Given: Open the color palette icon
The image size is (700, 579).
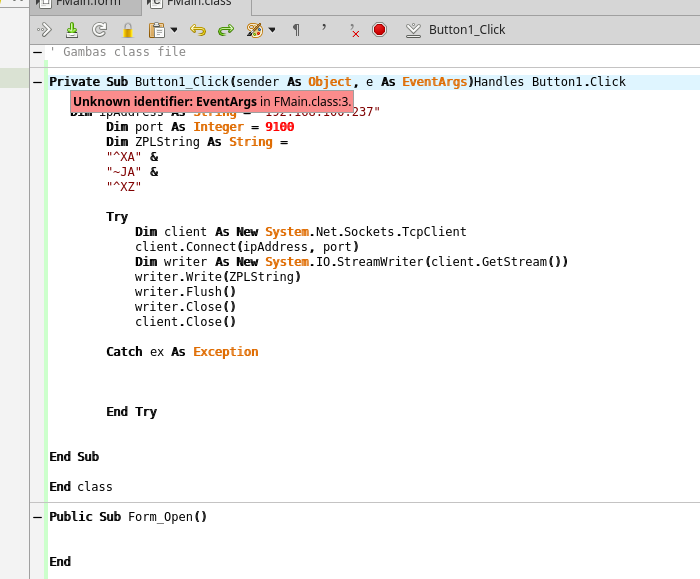Looking at the screenshot, I should [x=254, y=30].
